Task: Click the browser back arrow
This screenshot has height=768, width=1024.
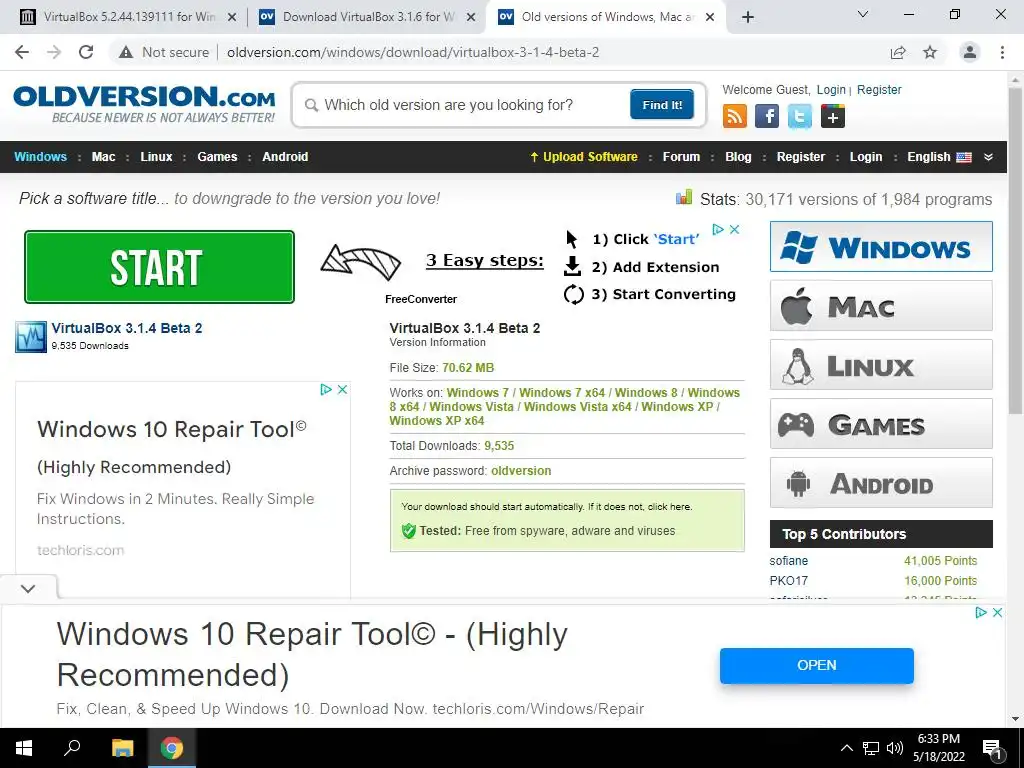Action: [x=22, y=52]
